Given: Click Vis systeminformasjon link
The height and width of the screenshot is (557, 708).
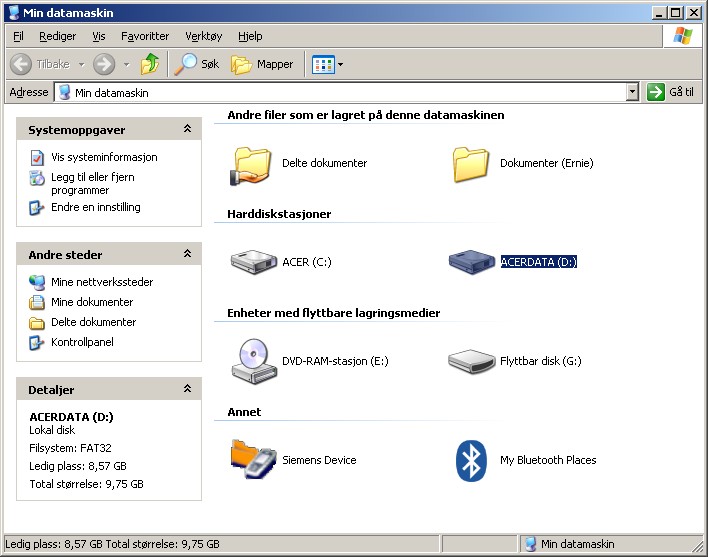Looking at the screenshot, I should (x=104, y=157).
